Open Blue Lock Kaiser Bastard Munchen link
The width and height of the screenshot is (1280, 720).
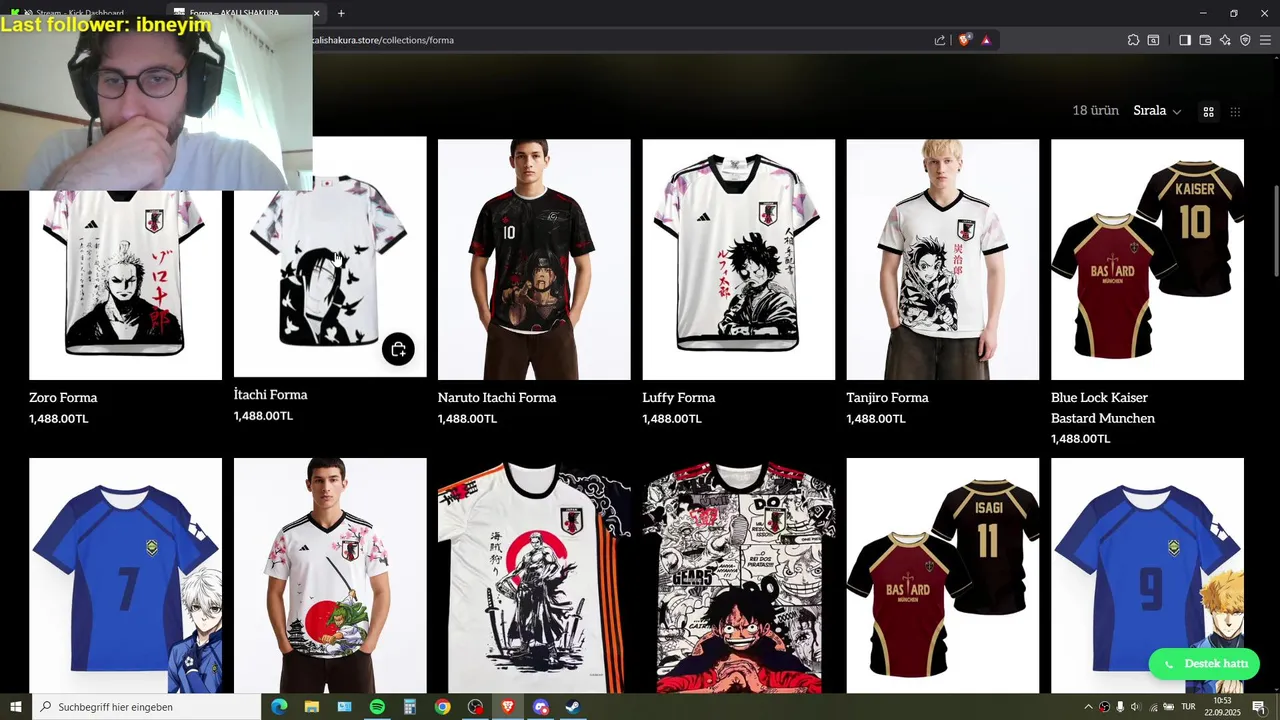pos(1103,408)
